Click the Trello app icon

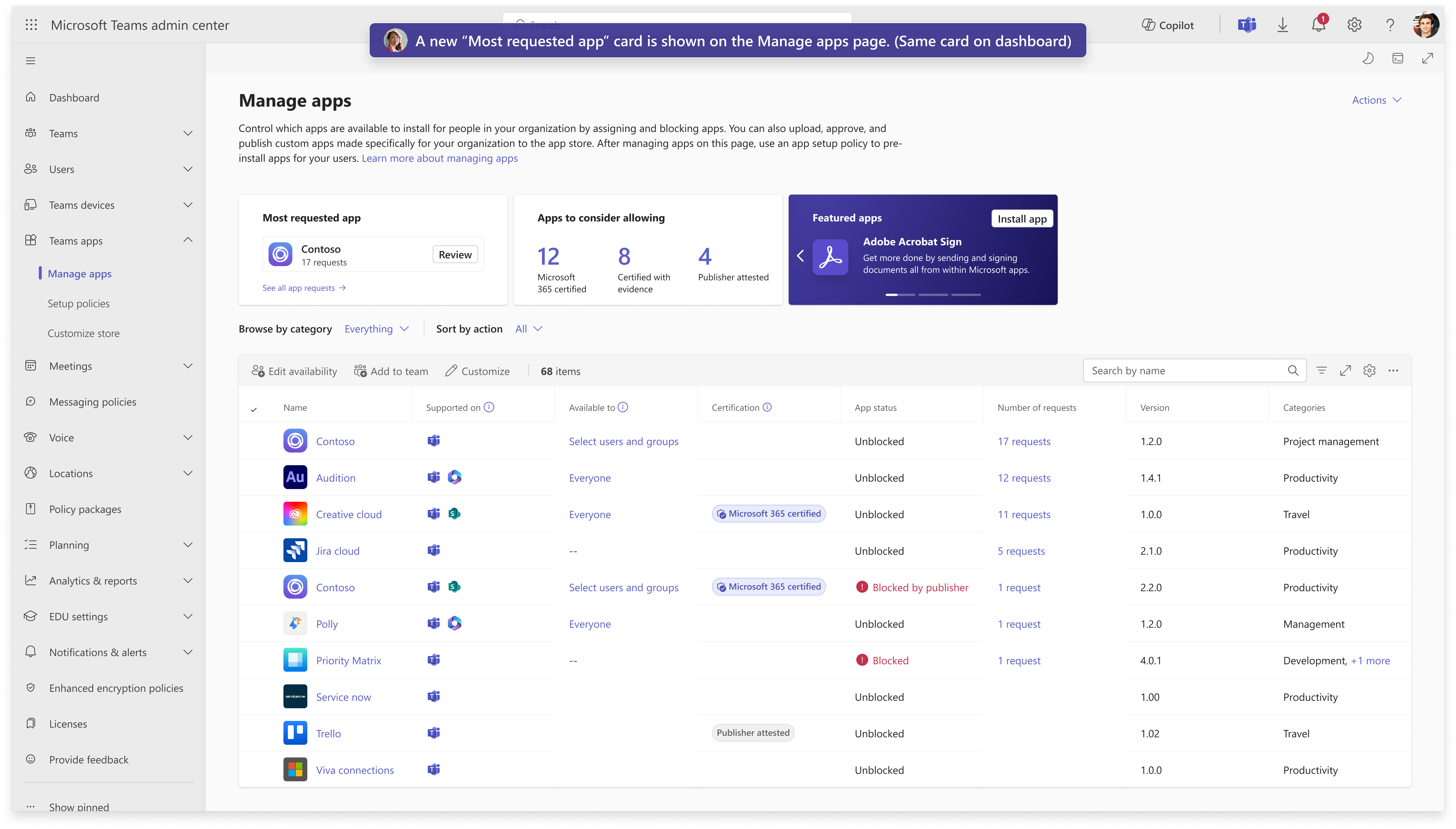(x=295, y=733)
